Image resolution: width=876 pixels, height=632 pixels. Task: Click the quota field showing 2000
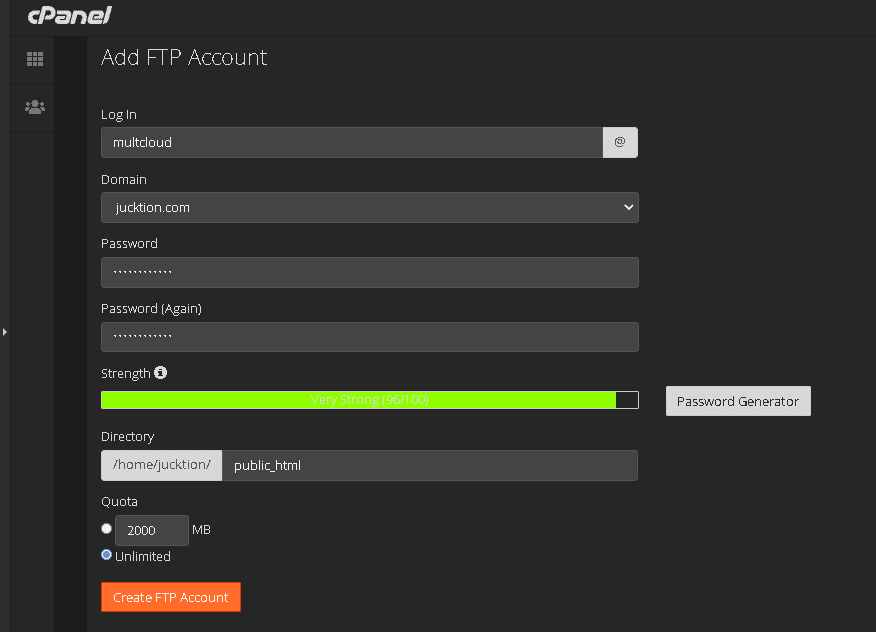click(x=152, y=530)
